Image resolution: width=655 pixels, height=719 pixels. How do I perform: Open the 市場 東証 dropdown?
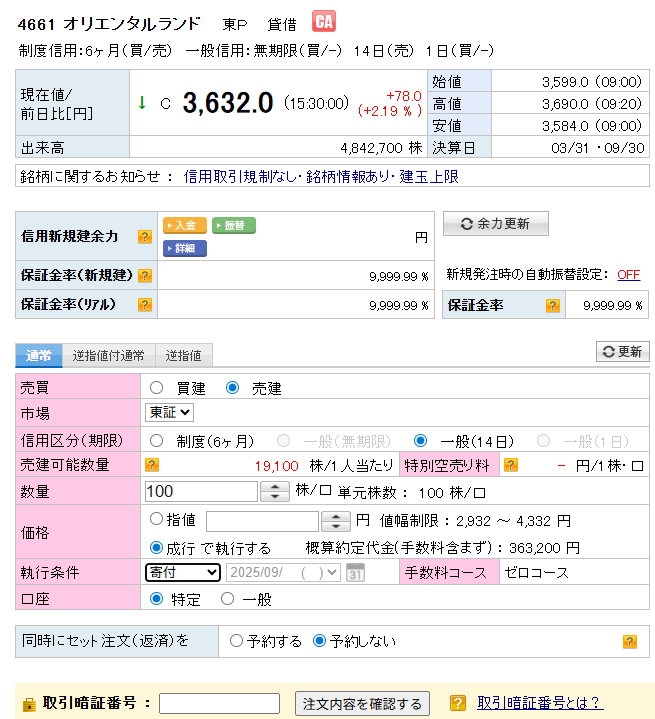coord(169,412)
